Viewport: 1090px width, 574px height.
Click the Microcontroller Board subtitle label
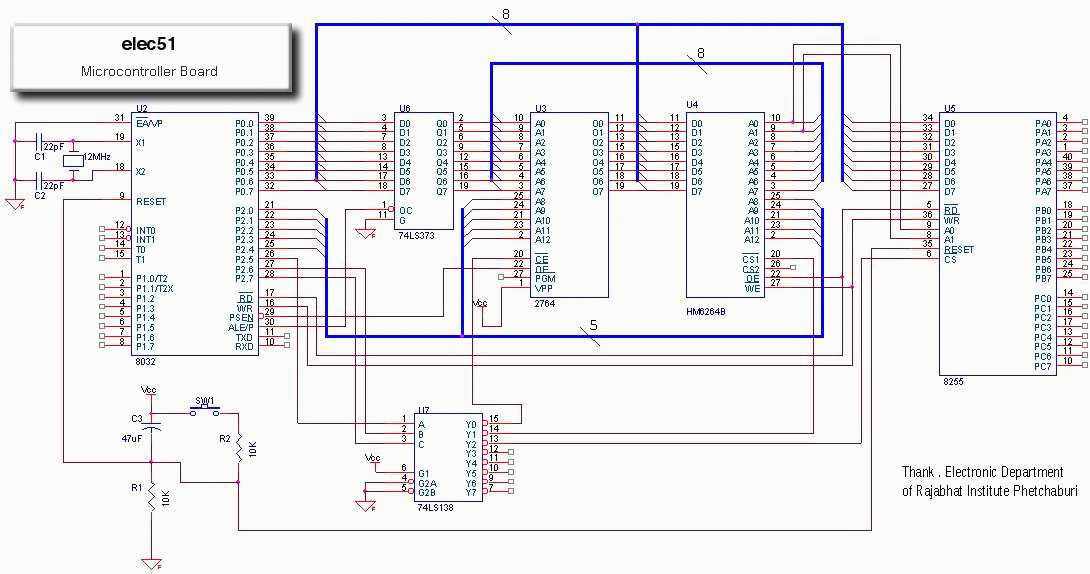[149, 71]
